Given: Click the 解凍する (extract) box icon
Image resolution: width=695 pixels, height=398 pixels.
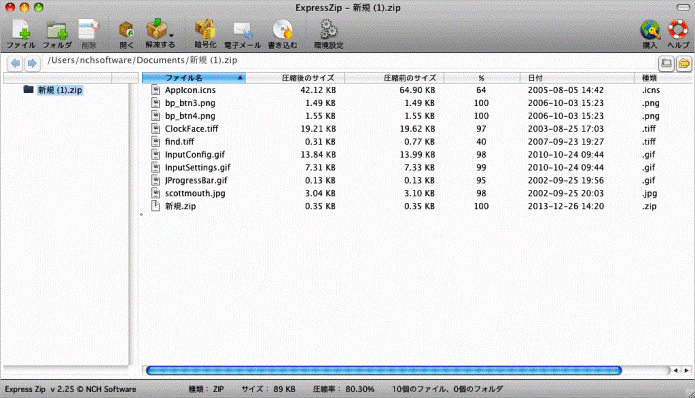Looking at the screenshot, I should click(x=156, y=29).
